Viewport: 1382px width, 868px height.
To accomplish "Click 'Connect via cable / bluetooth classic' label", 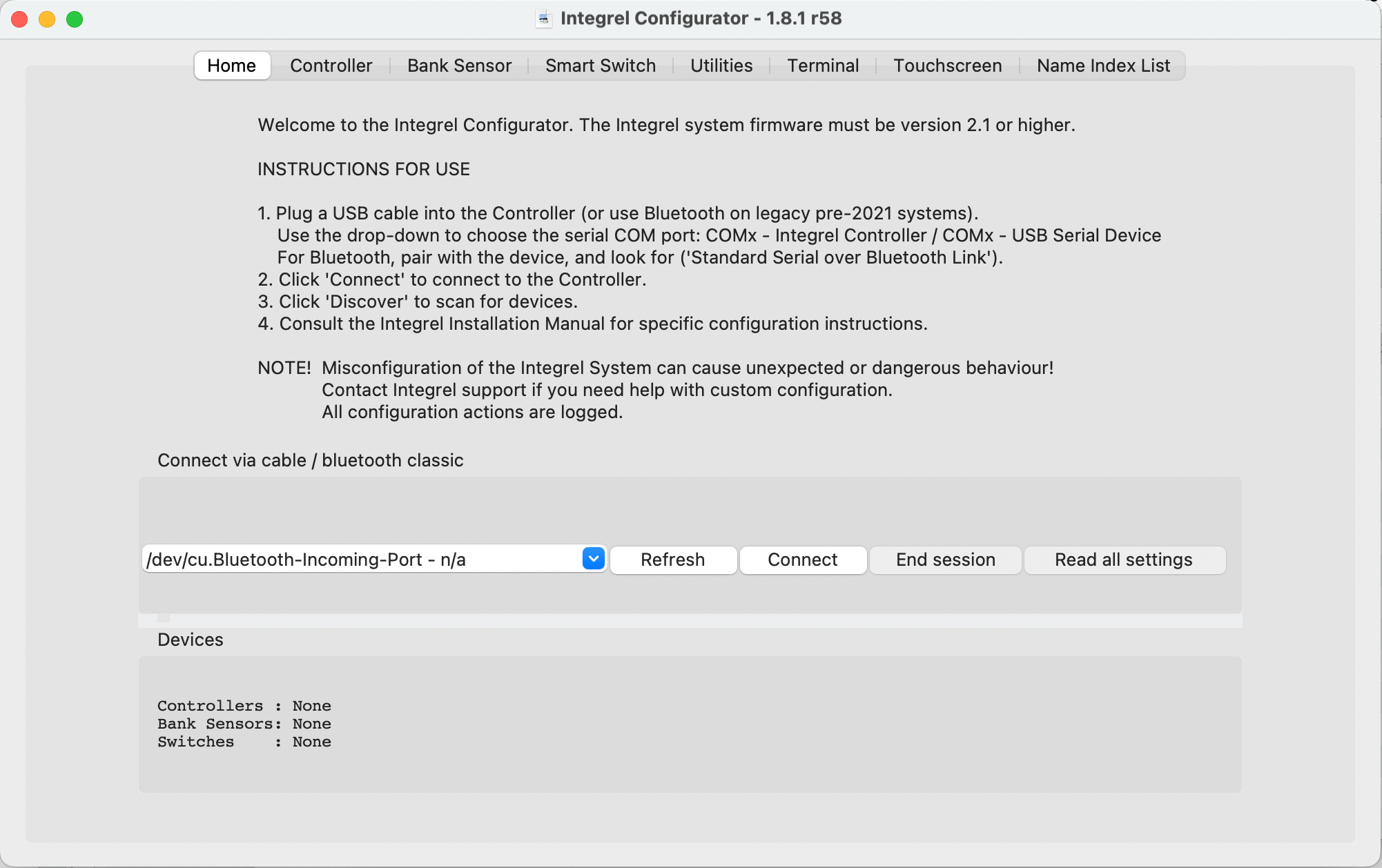I will click(311, 460).
